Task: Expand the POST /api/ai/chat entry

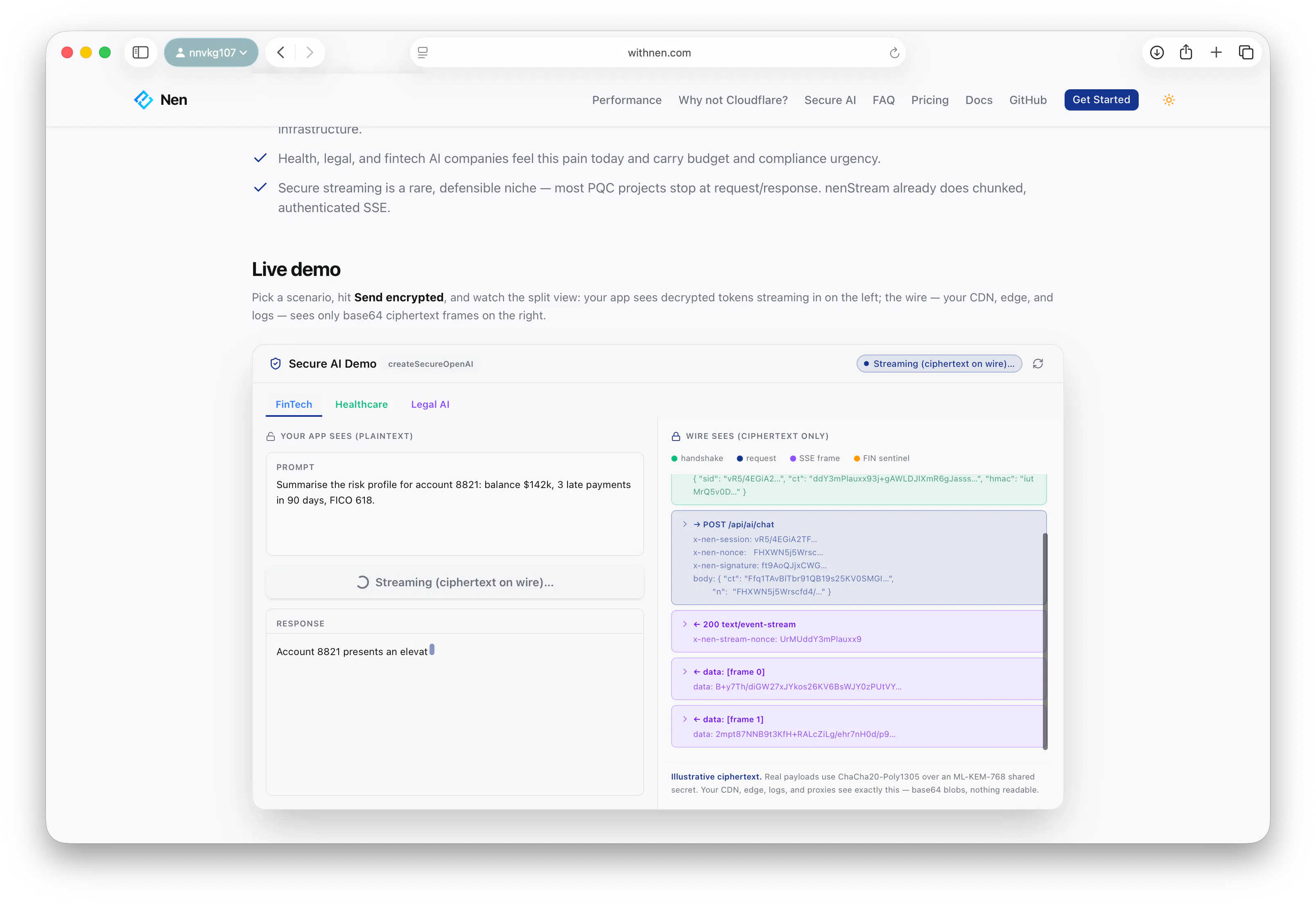Action: click(x=684, y=524)
